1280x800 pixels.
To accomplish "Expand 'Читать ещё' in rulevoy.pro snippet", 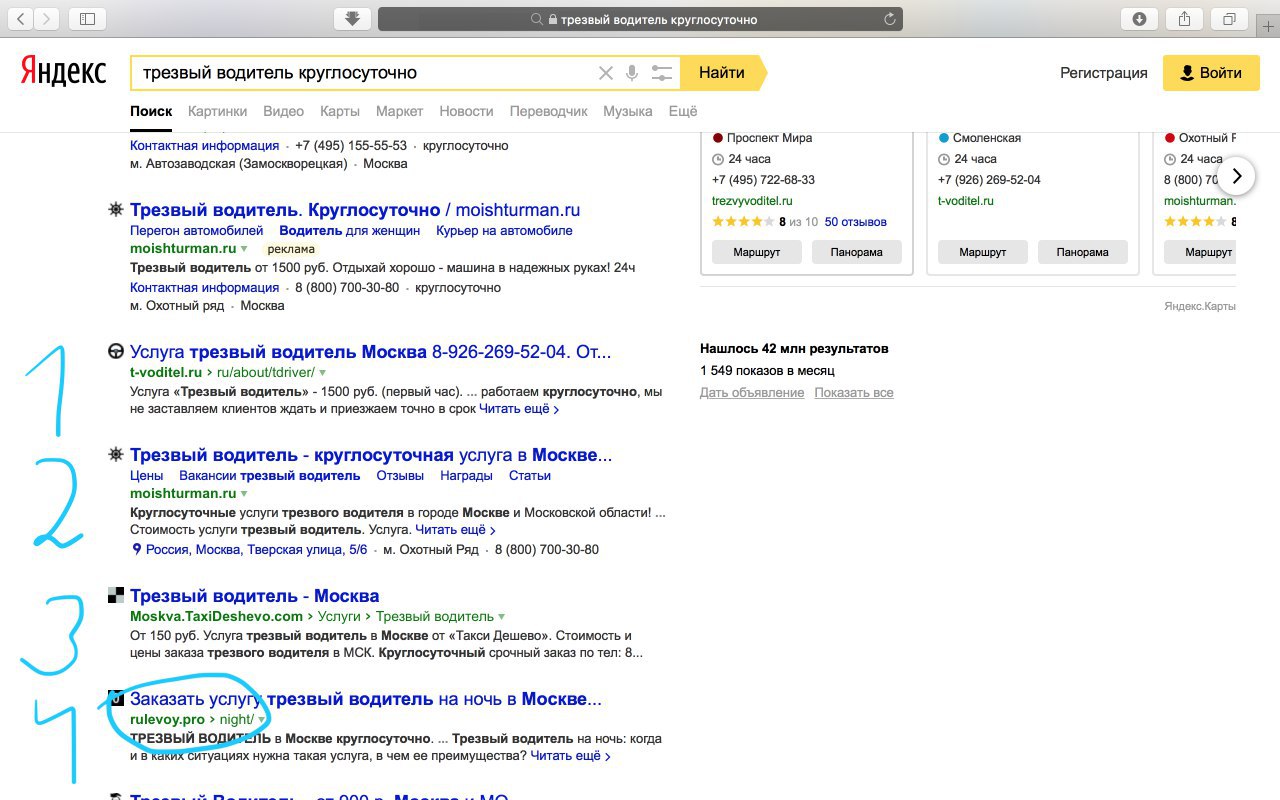I will tap(571, 756).
